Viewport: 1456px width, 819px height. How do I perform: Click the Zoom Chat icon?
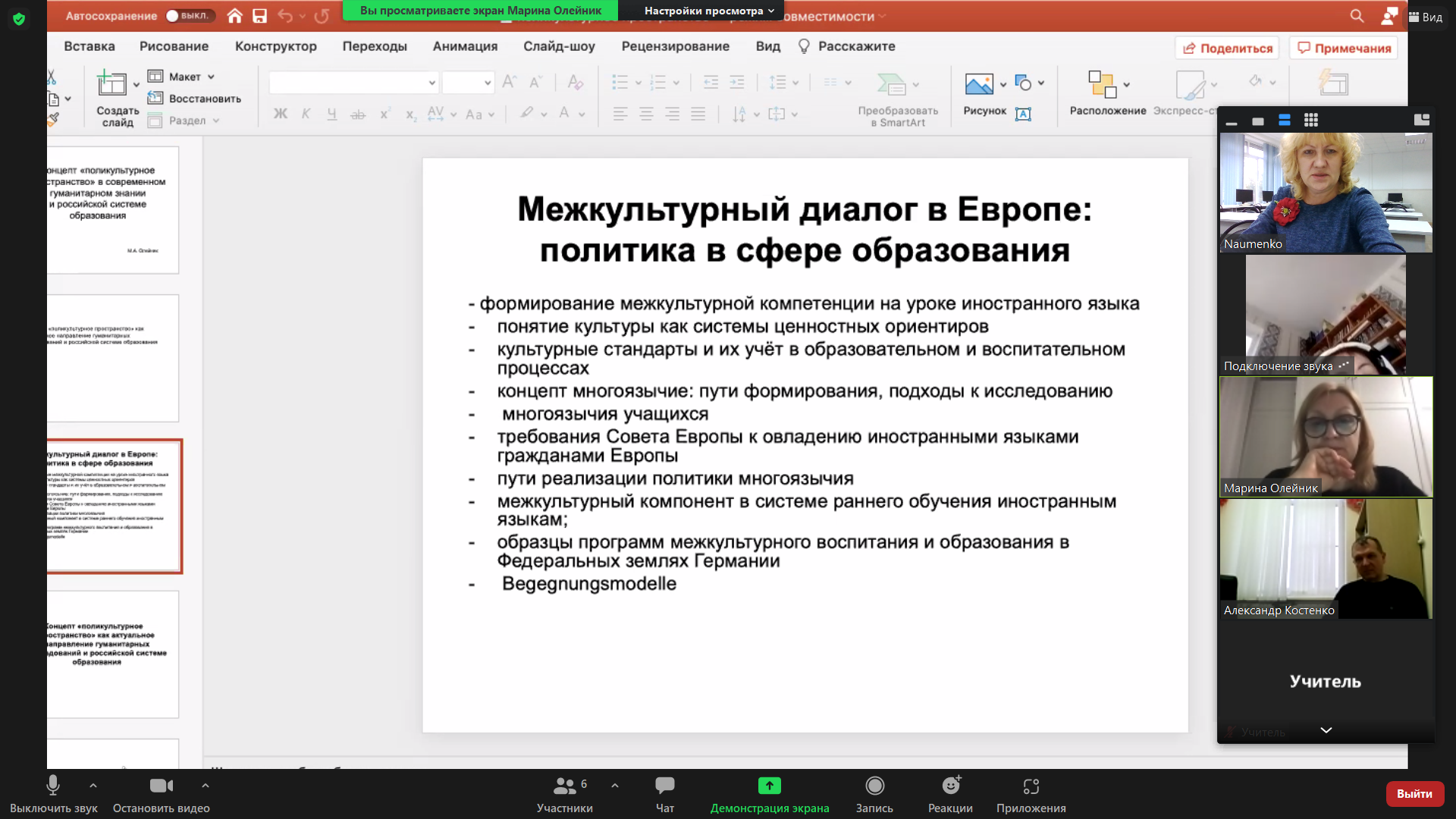[664, 786]
